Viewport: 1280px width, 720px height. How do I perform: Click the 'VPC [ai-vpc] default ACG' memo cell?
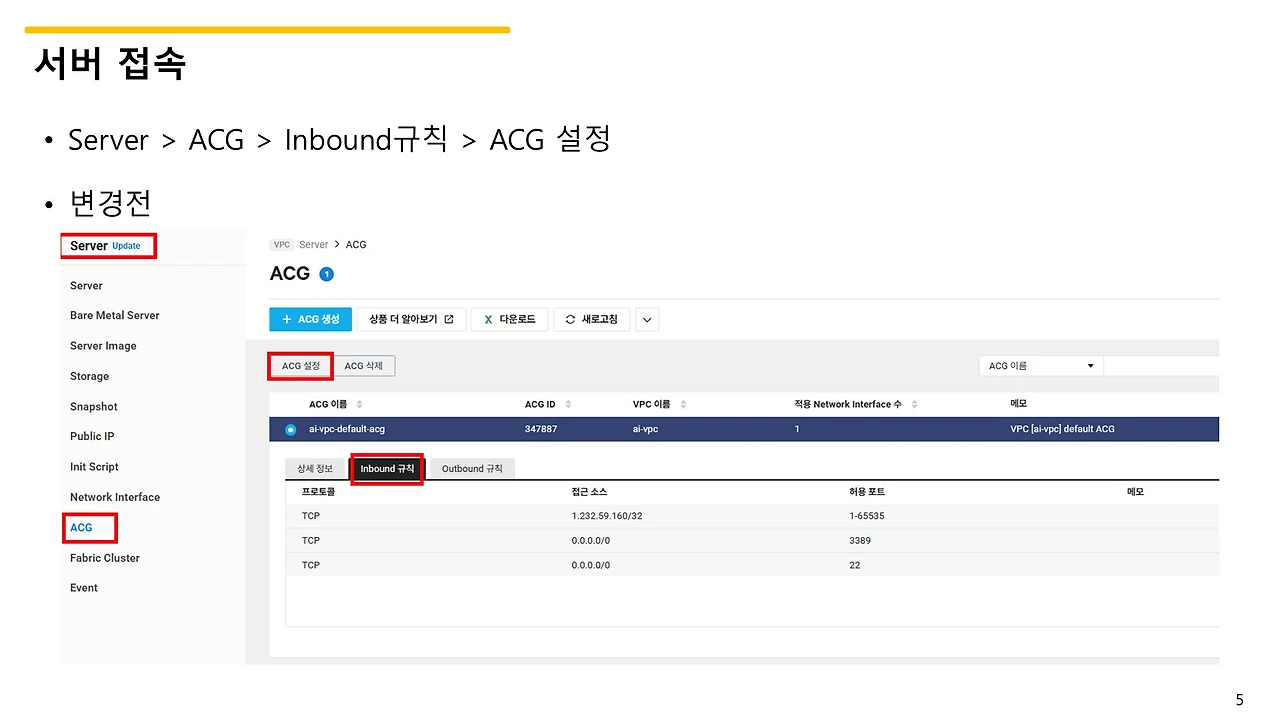click(1063, 429)
